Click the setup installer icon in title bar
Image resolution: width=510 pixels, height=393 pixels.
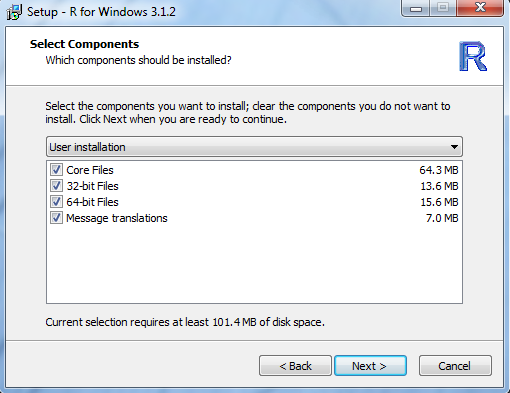point(14,12)
